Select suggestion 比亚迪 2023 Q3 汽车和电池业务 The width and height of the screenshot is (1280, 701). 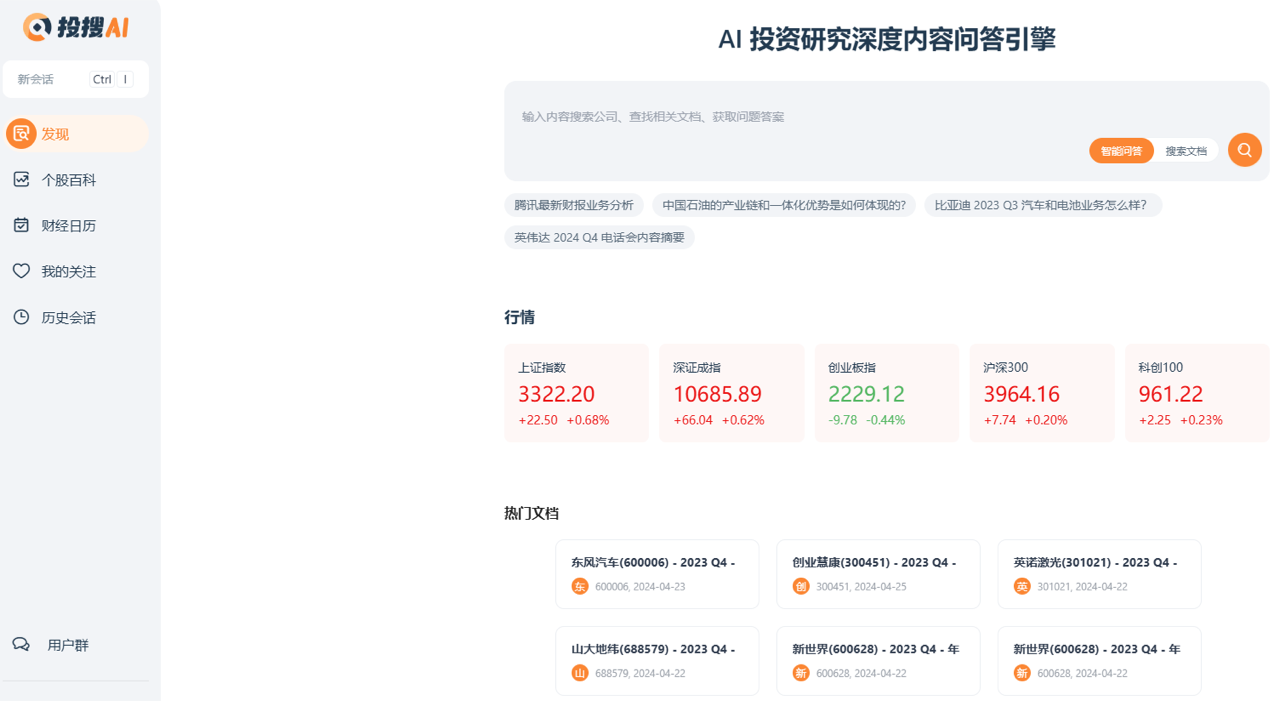pyautogui.click(x=1043, y=205)
